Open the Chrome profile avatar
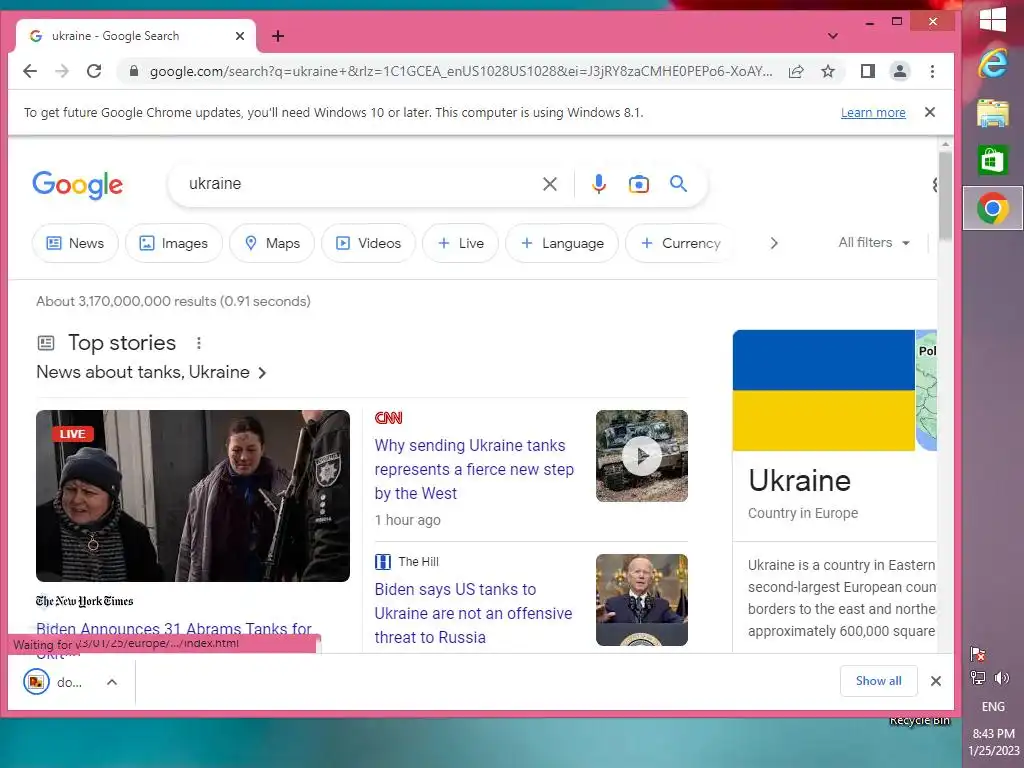 click(900, 71)
